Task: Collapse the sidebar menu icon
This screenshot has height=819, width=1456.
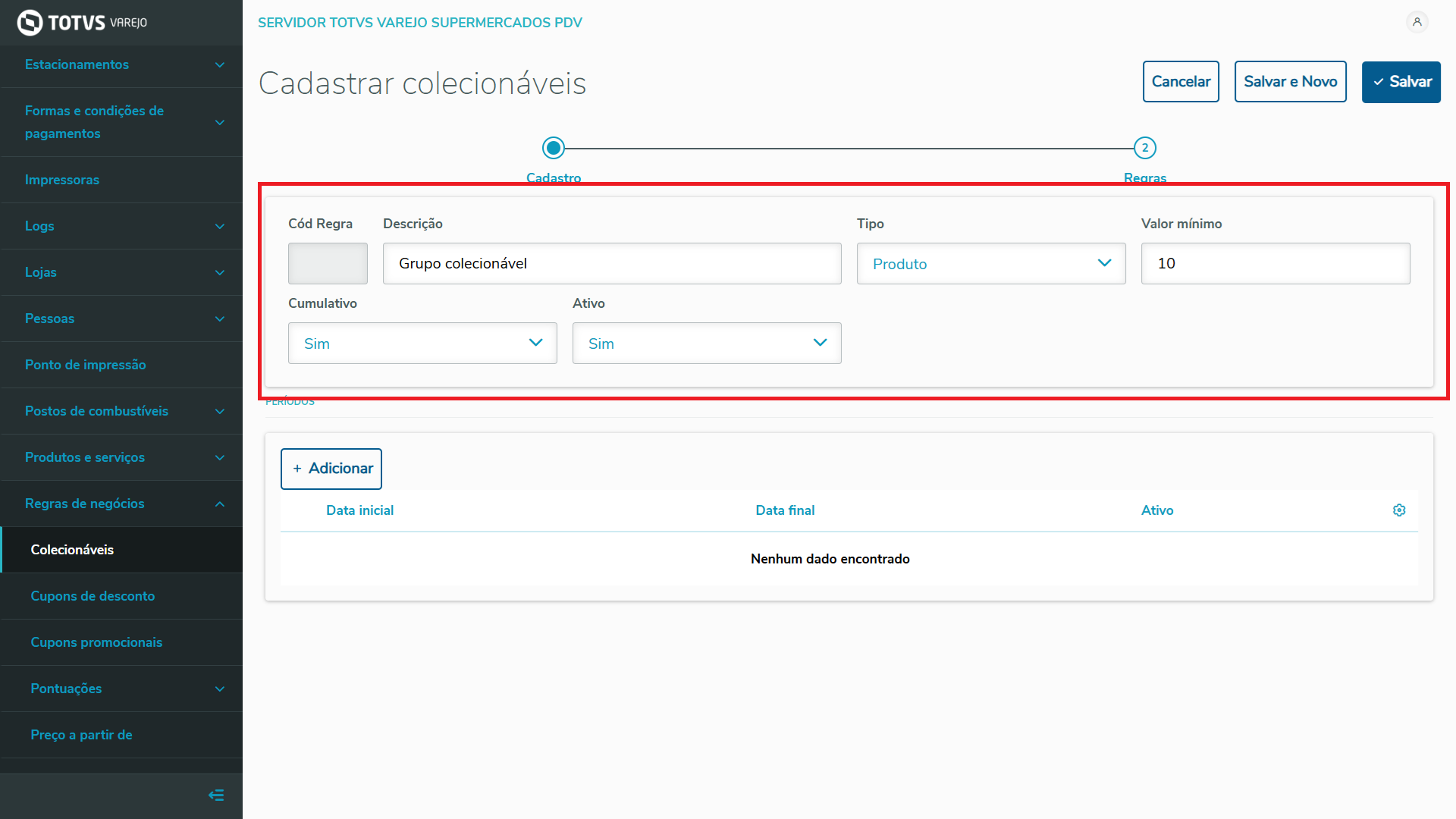Action: click(x=216, y=795)
